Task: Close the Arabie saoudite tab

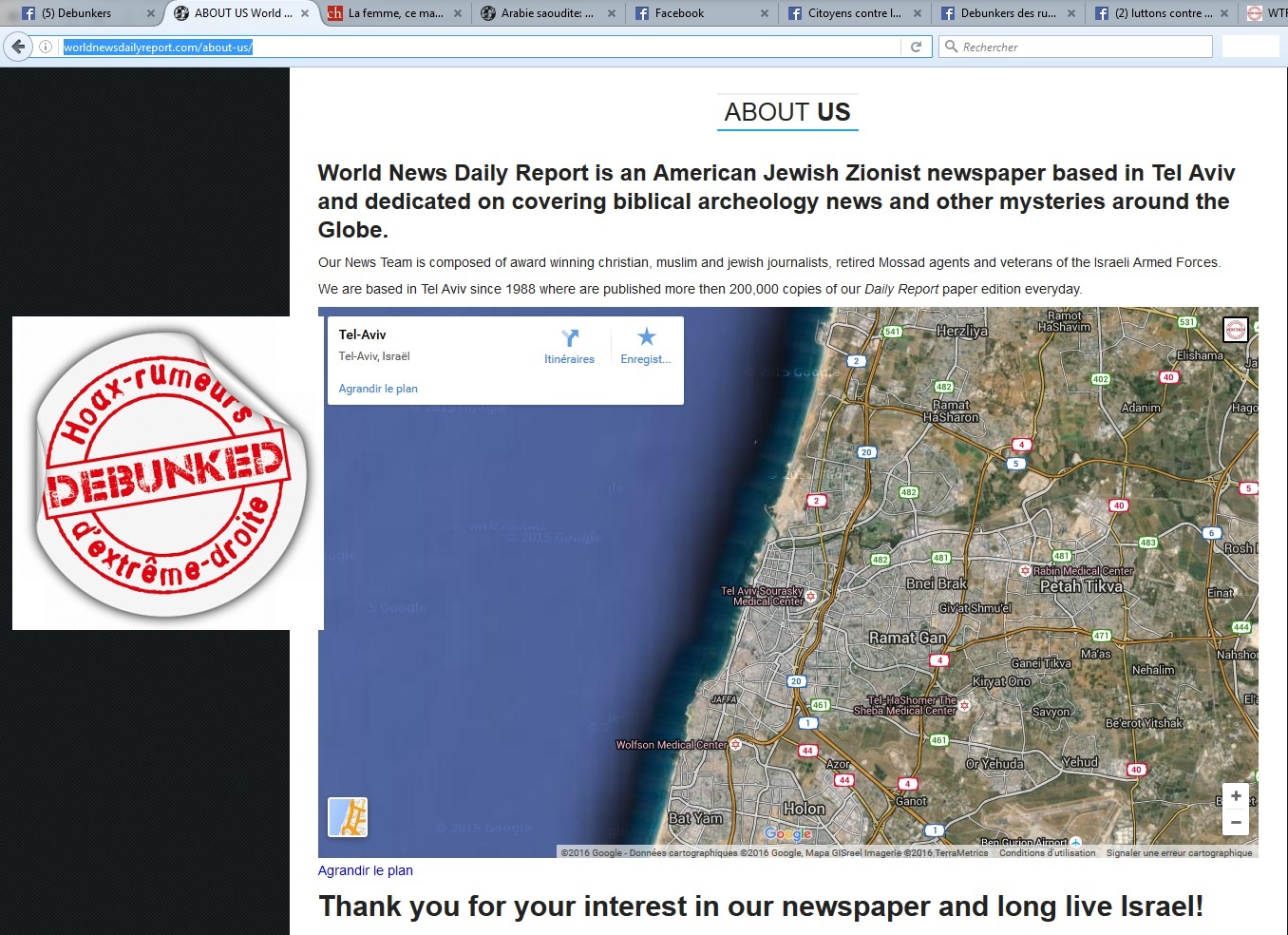Action: pos(612,13)
